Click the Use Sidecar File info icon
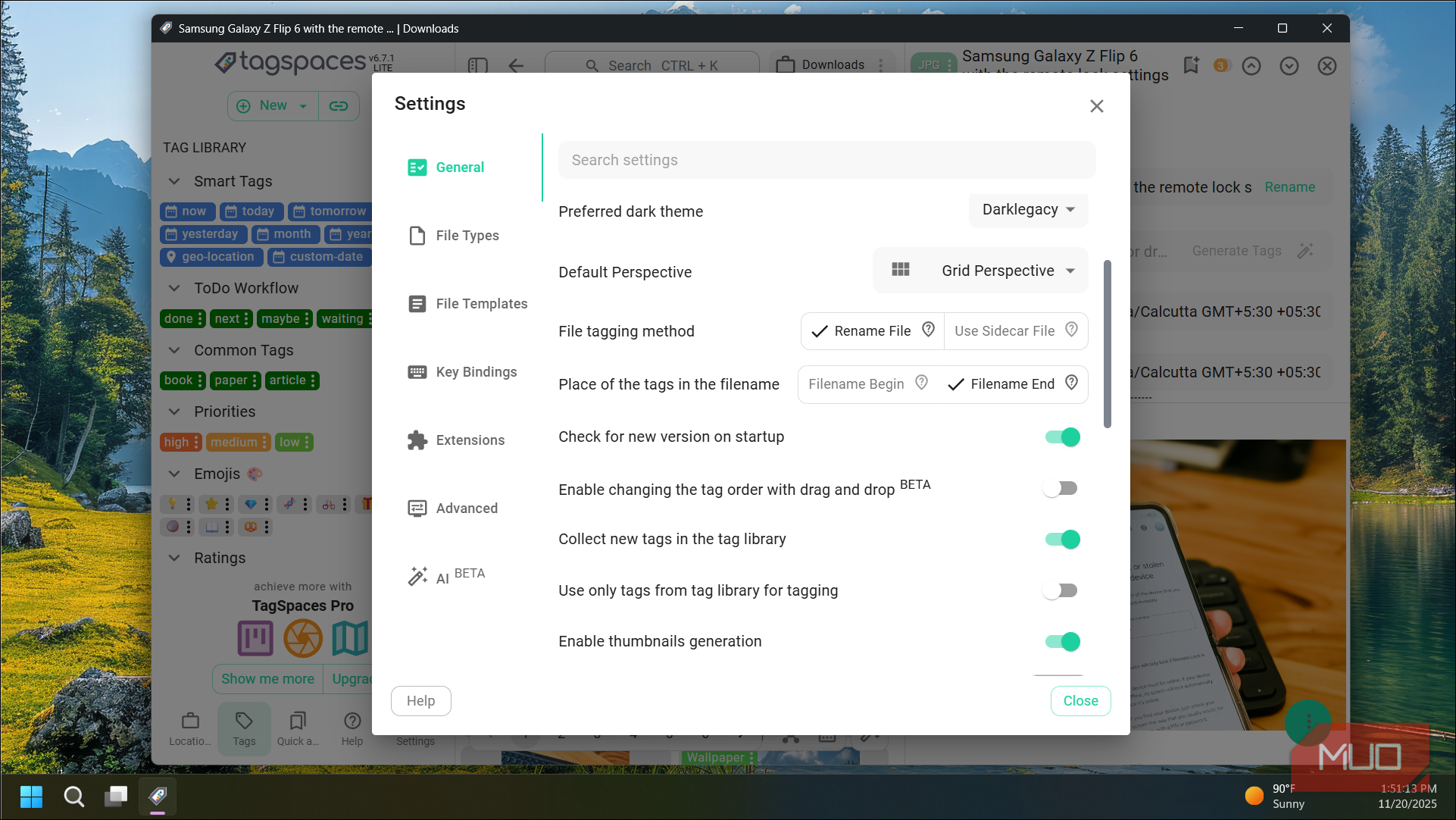Screen dimensions: 1456x820 [1071, 330]
